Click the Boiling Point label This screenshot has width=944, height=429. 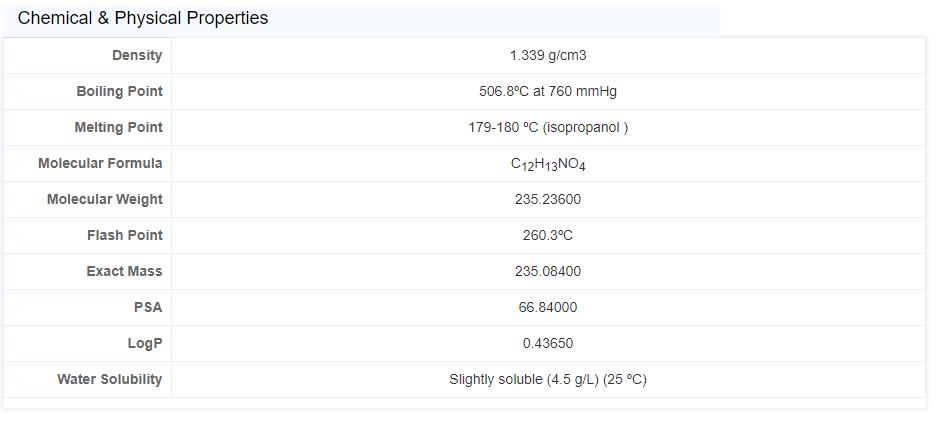pos(119,91)
